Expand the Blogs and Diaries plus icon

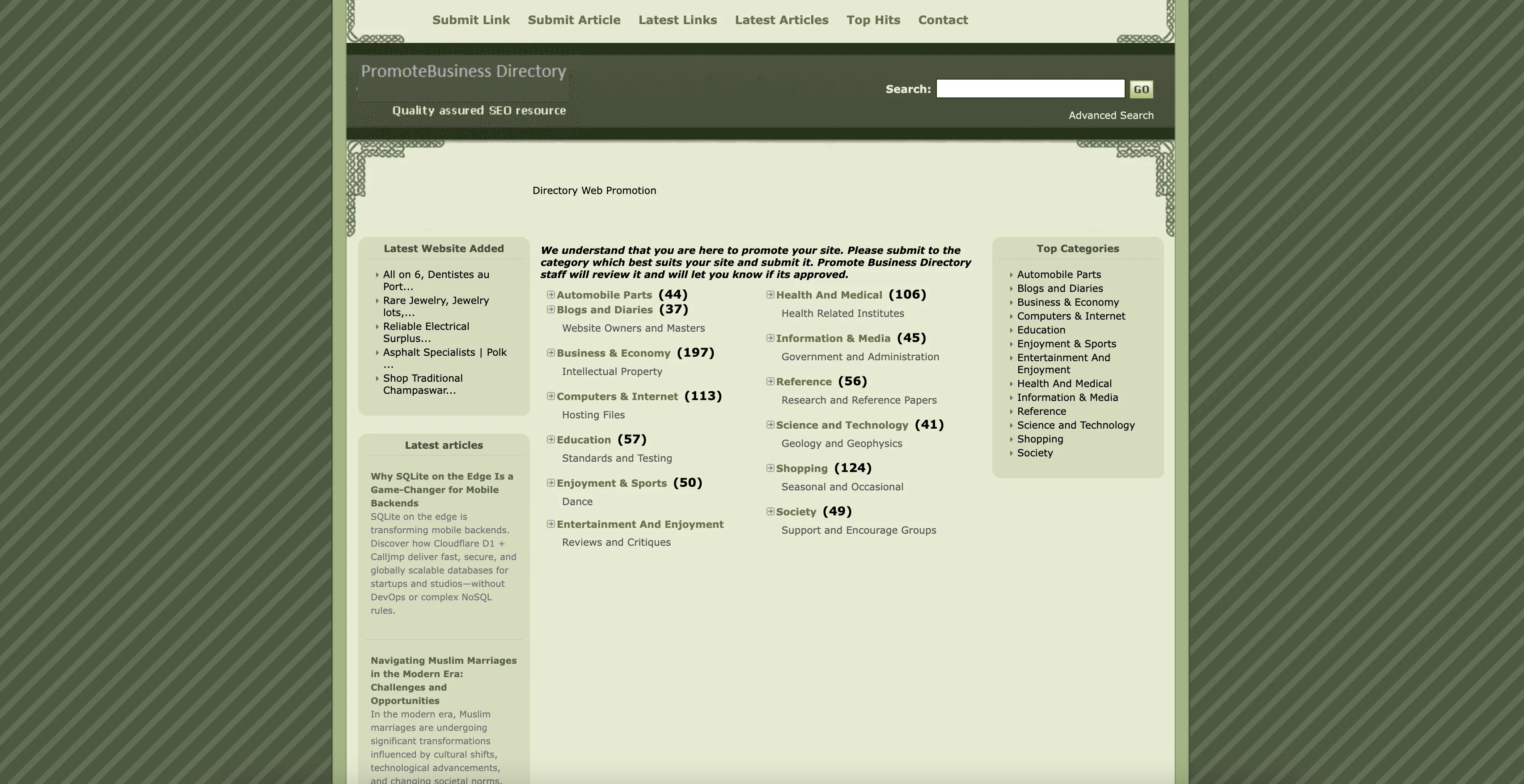(551, 309)
